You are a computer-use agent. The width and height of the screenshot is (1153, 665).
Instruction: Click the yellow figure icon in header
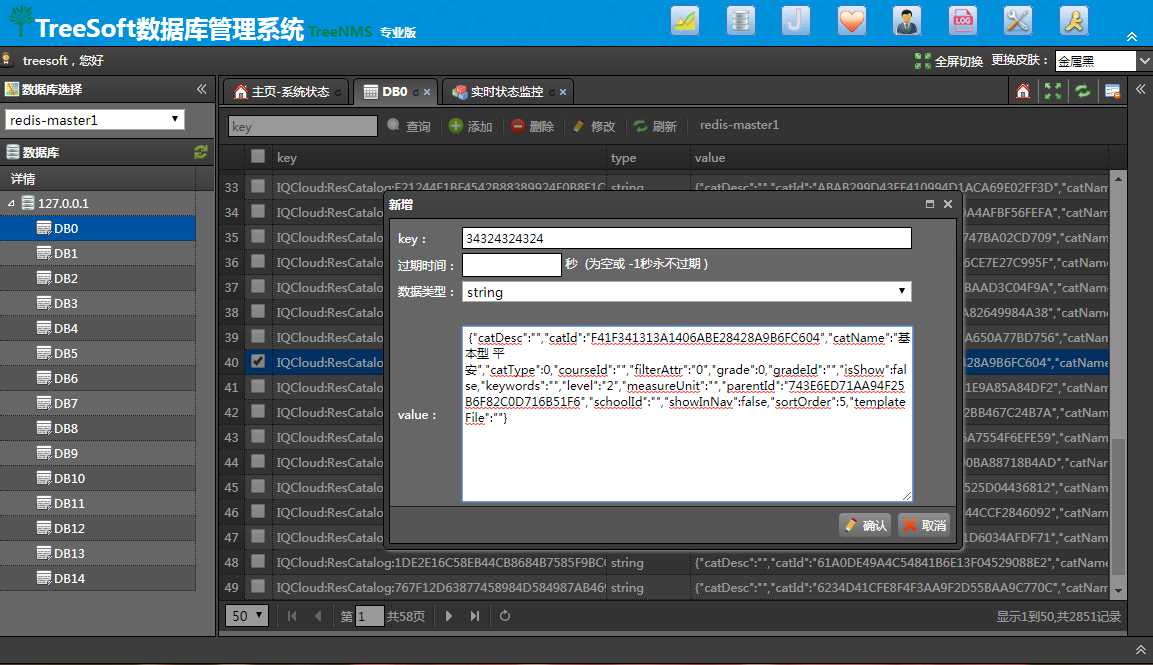(1074, 21)
